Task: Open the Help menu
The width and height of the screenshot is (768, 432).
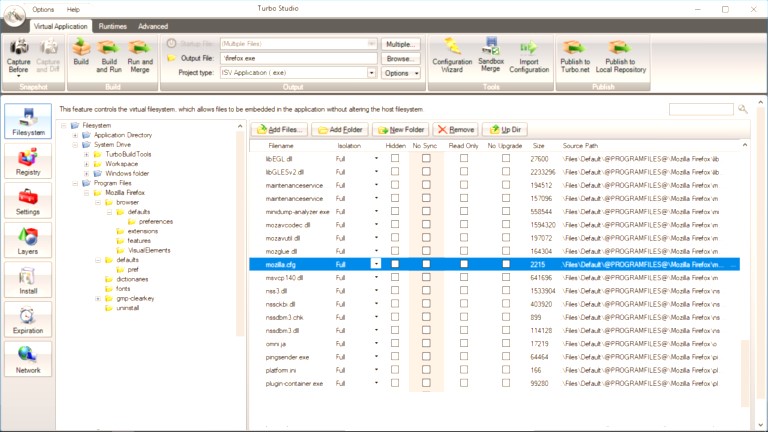Action: 73,9
